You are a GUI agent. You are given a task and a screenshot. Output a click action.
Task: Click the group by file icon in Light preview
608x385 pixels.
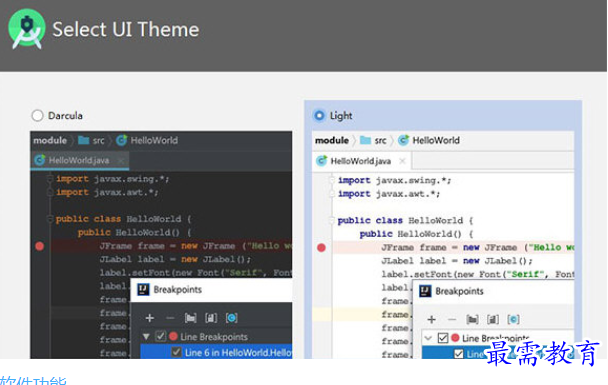point(493,320)
